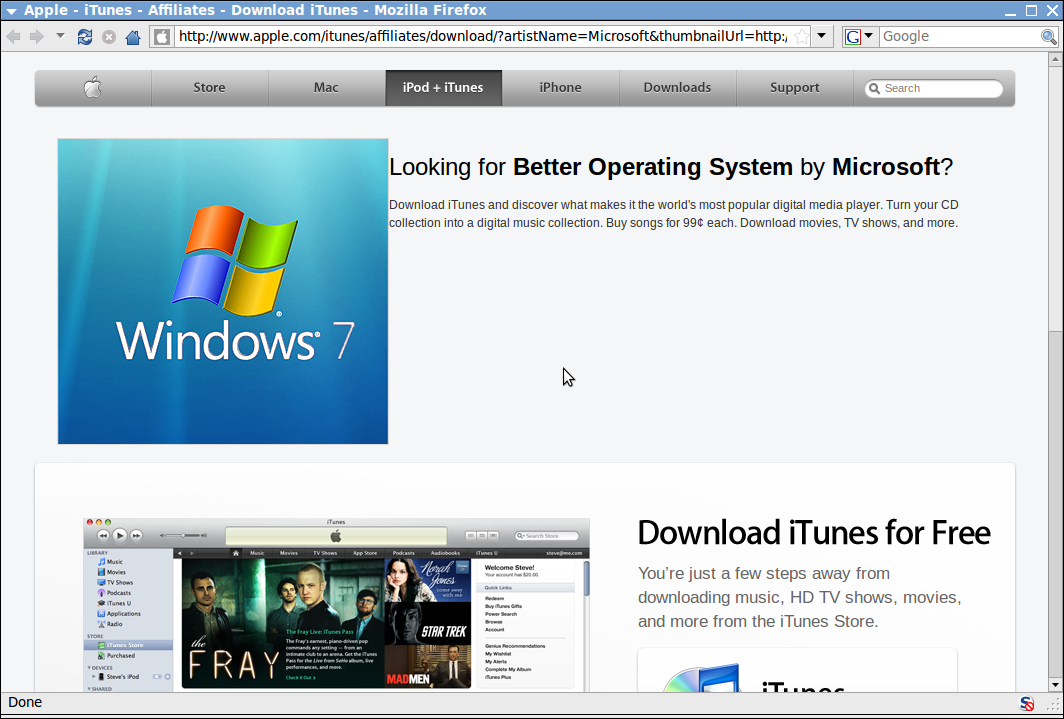The image size is (1064, 719).
Task: Click the browser Back arrow button
Action: (13, 37)
